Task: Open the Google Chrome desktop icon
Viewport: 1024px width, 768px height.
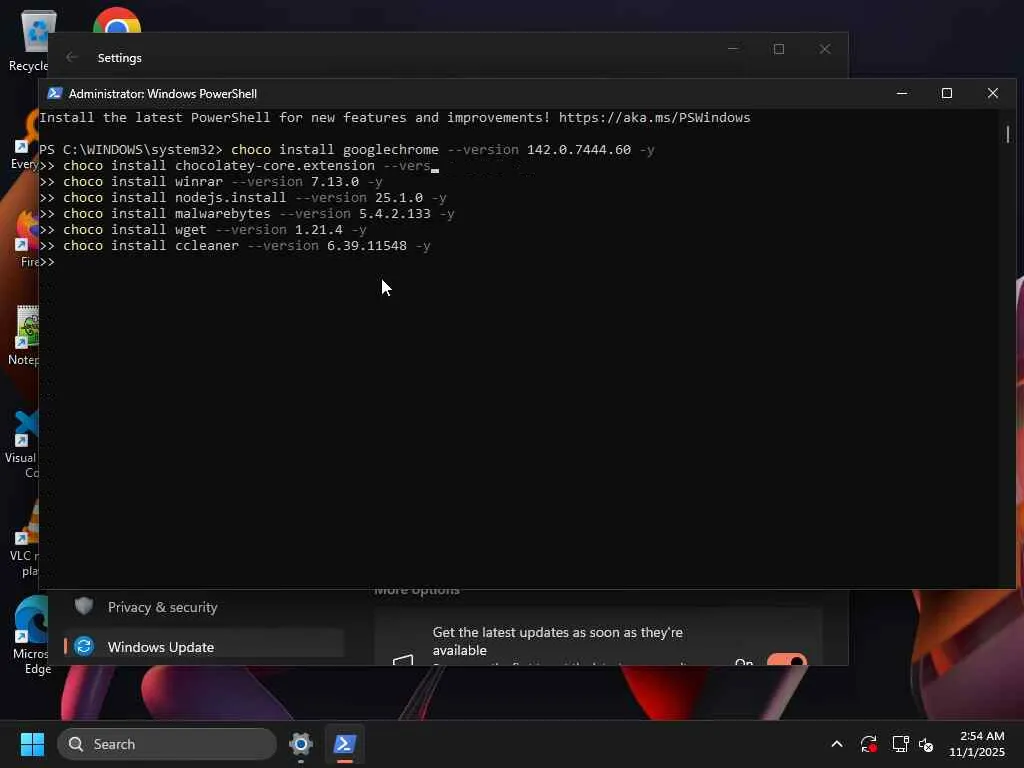Action: tap(116, 21)
